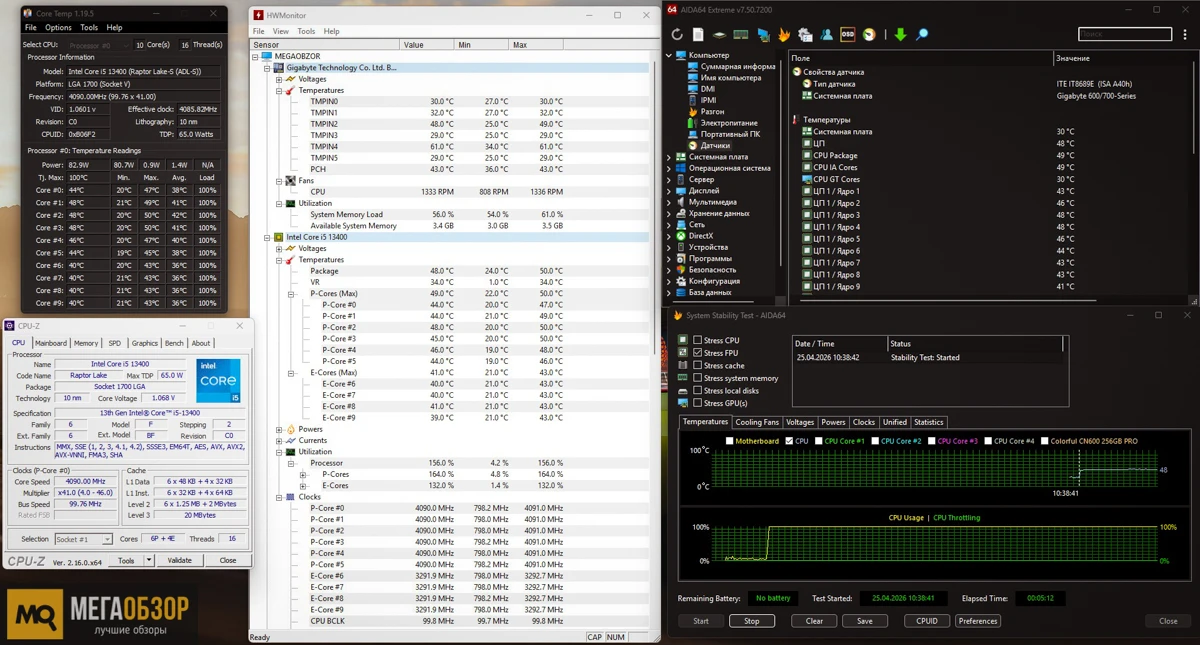
Task: Expand the Операционная система node in AIDA64
Action: [670, 168]
